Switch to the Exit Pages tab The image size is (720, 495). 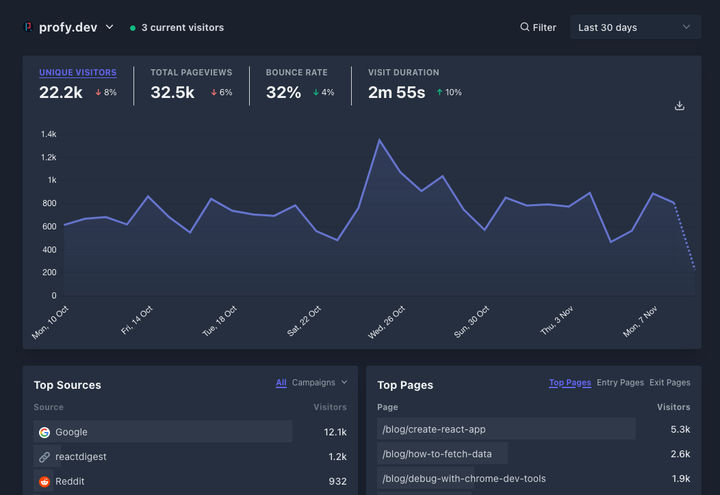coord(670,383)
